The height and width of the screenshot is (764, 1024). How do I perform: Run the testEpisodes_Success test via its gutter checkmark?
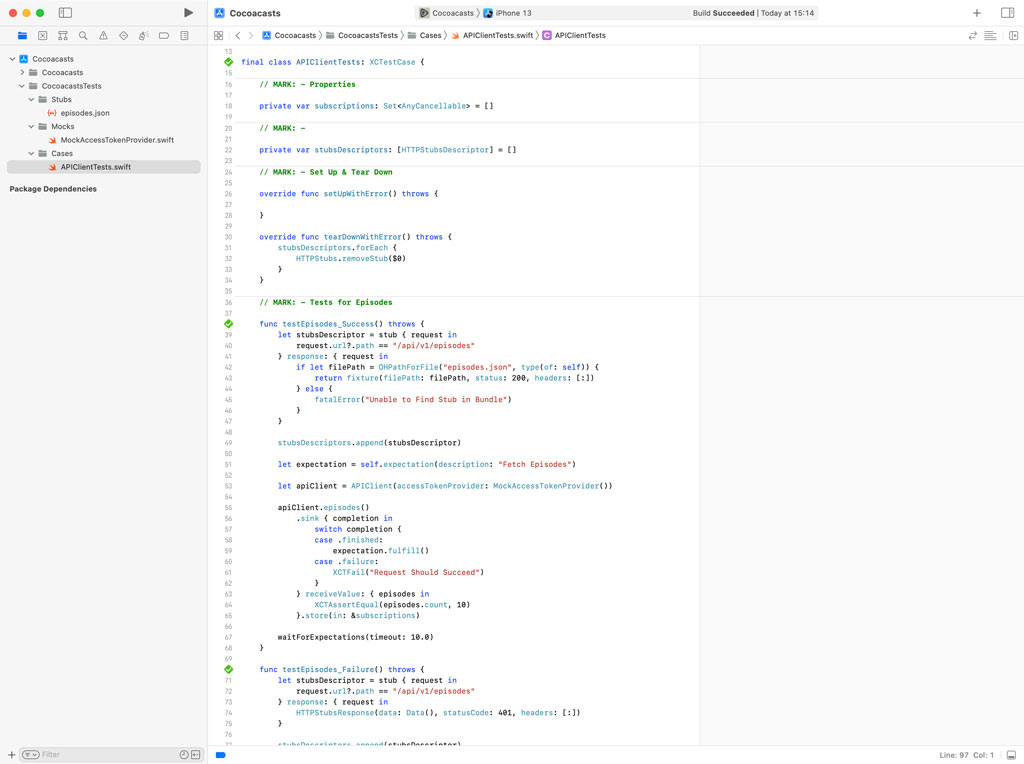point(228,323)
